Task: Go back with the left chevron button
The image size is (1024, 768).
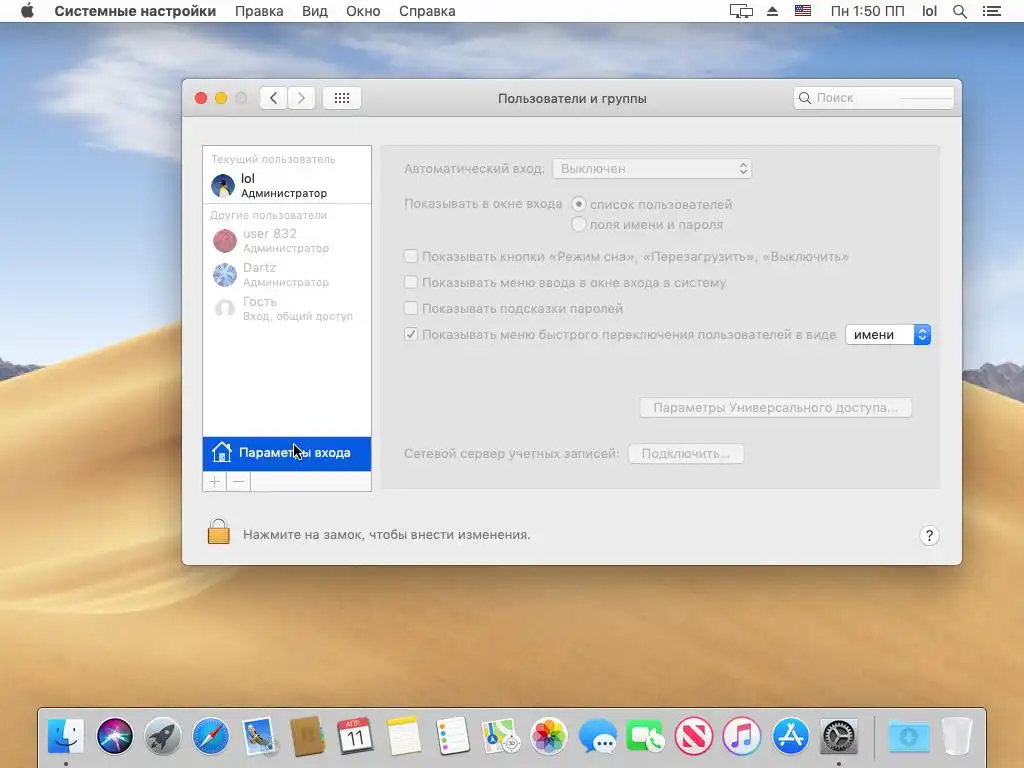Action: tap(273, 98)
